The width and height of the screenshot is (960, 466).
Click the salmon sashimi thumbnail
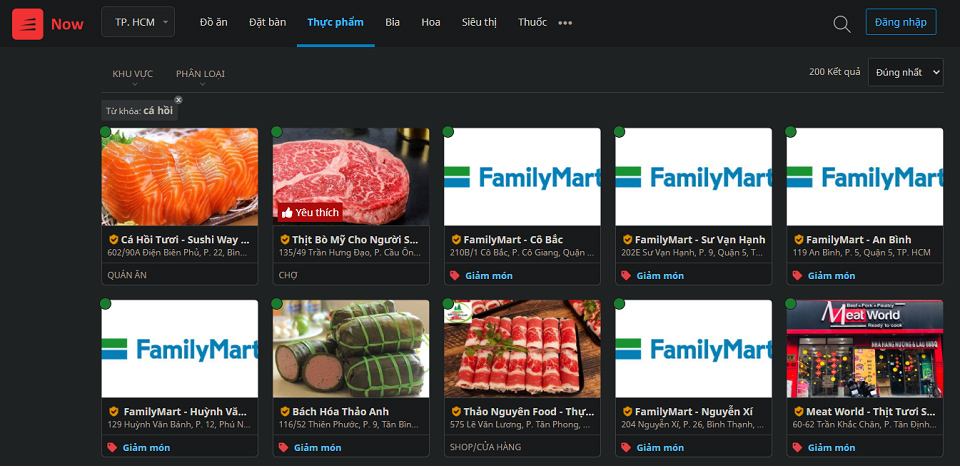[179, 176]
